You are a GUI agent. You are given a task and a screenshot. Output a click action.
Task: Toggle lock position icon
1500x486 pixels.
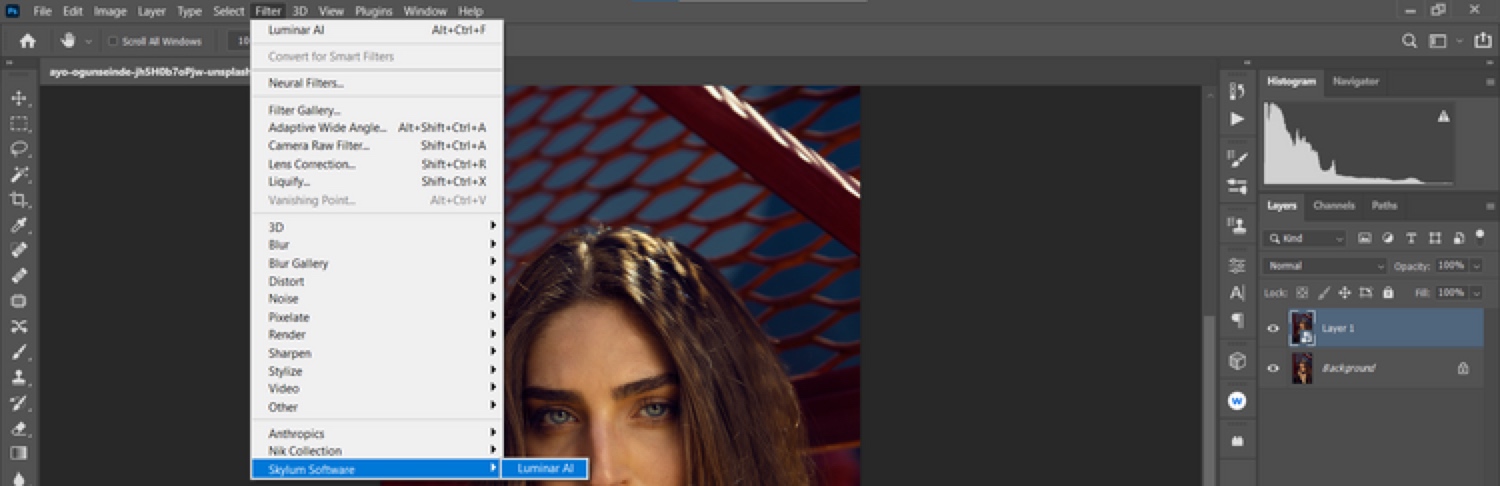click(1345, 293)
